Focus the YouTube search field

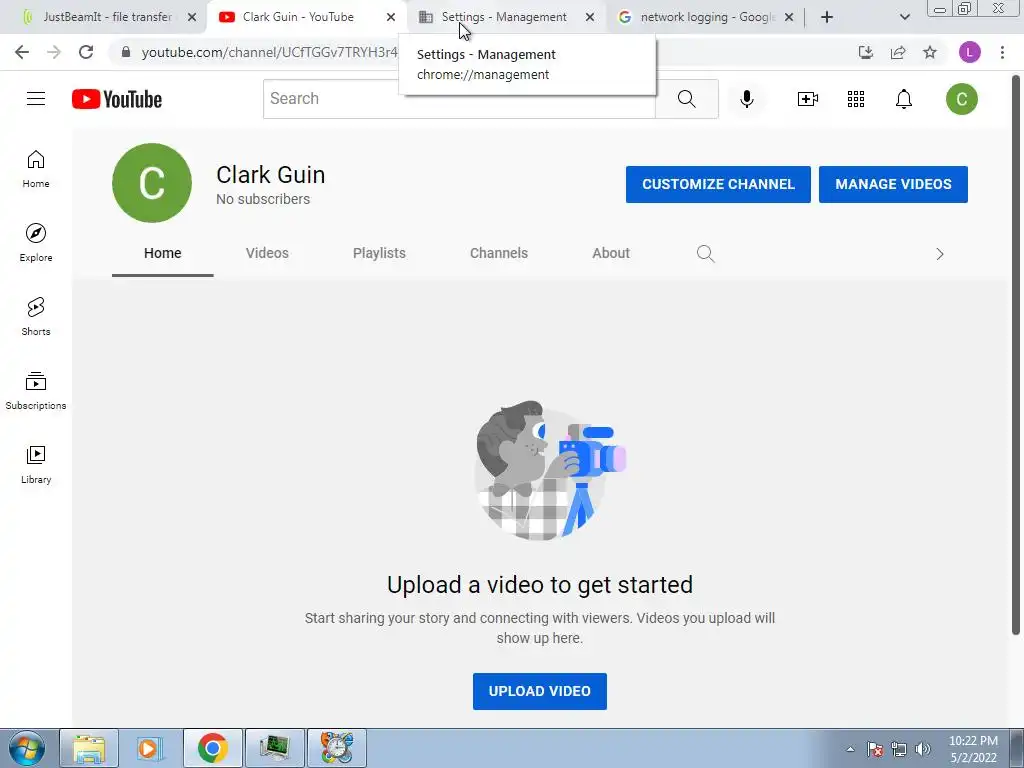click(x=459, y=99)
